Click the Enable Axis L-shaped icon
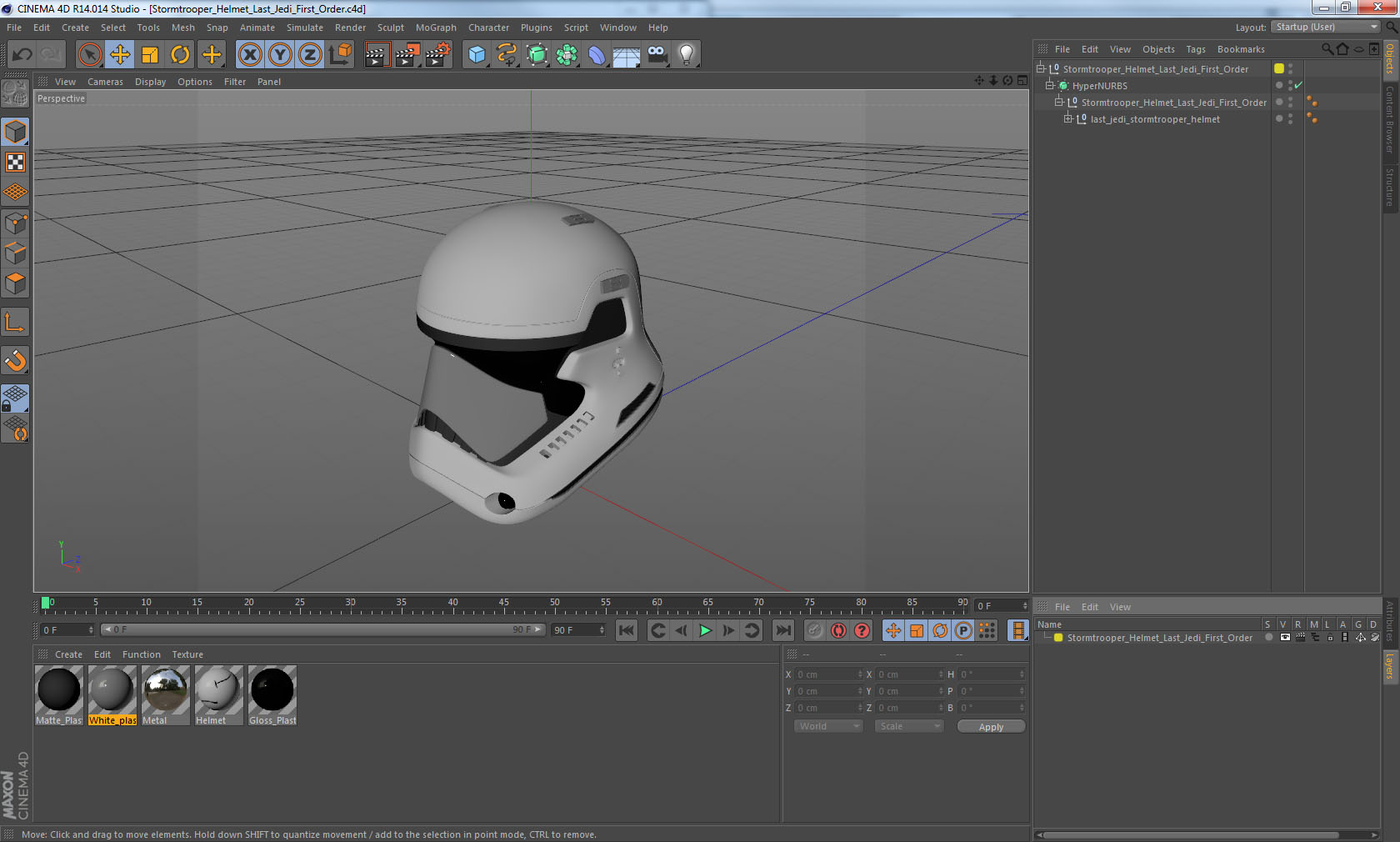 (15, 322)
